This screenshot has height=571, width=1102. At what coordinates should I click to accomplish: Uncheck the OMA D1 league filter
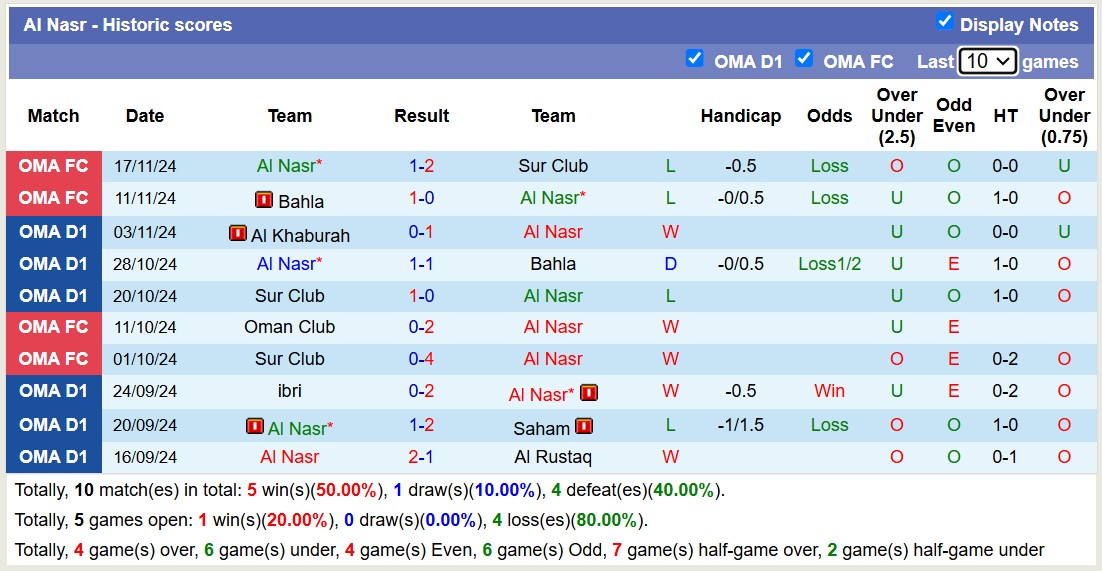click(694, 59)
